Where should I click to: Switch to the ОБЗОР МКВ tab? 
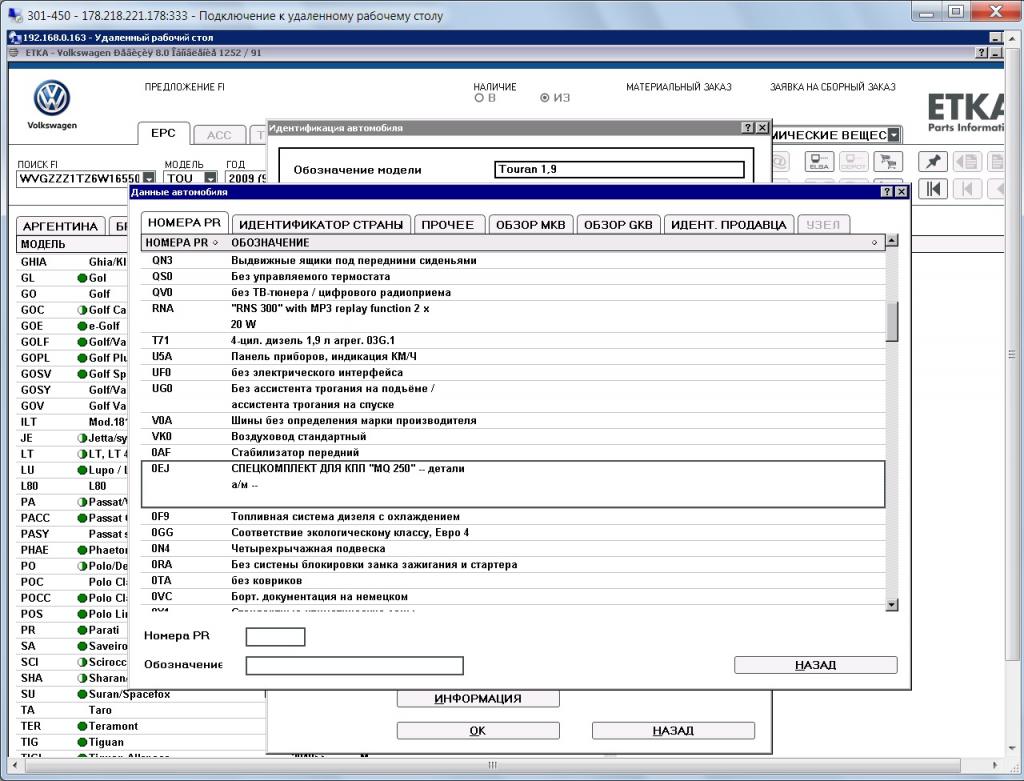pyautogui.click(x=531, y=225)
